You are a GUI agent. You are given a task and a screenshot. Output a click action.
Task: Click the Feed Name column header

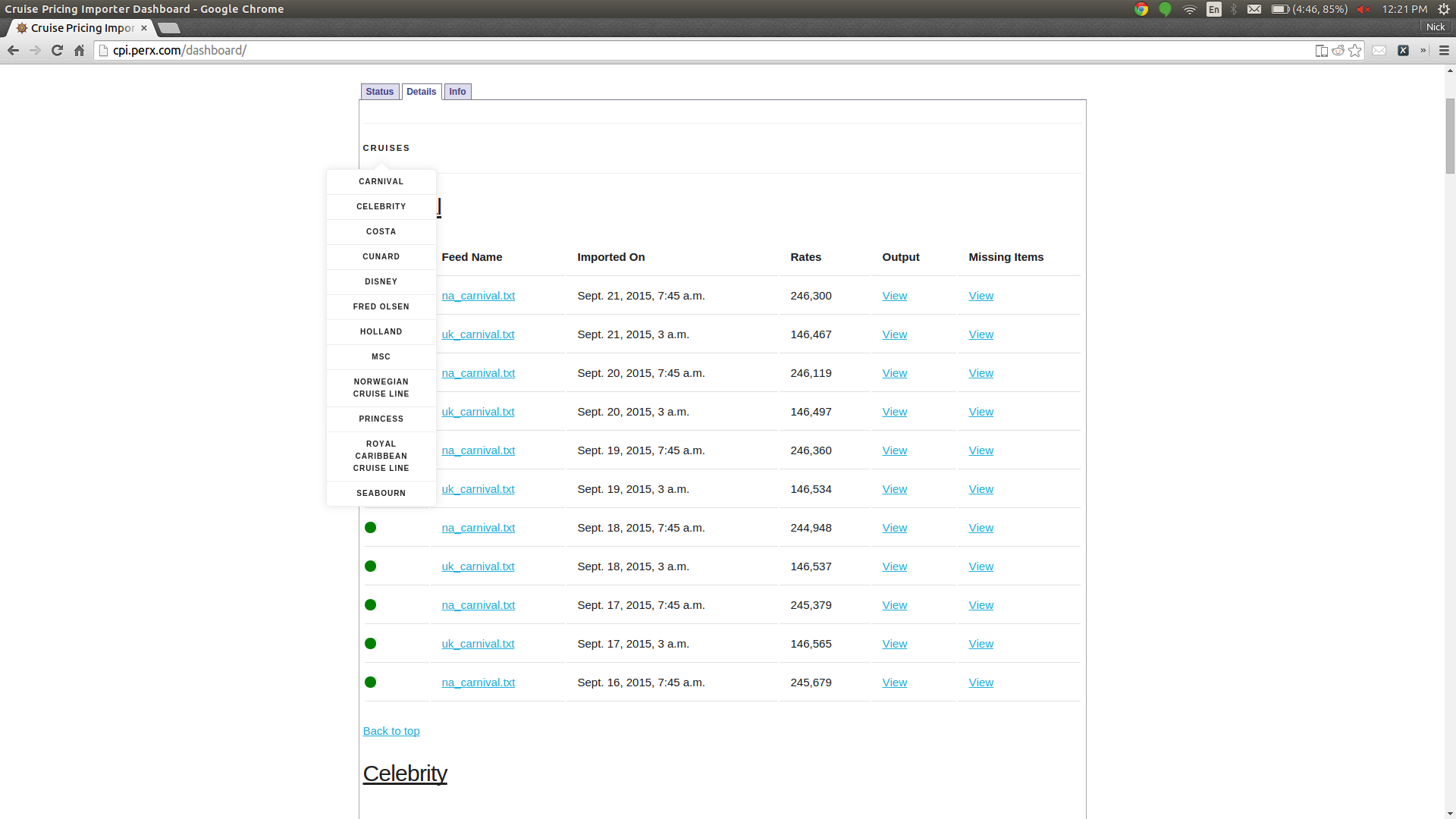472,257
